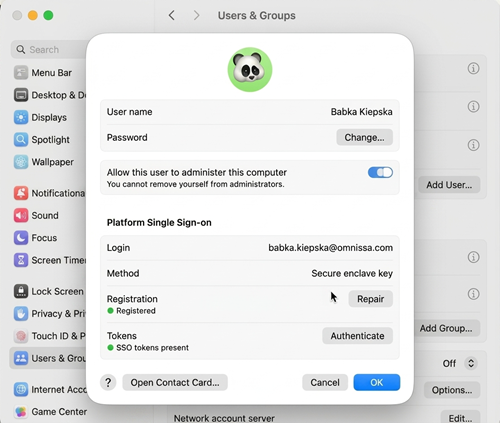Click Privacy & Security hand icon

point(21,313)
